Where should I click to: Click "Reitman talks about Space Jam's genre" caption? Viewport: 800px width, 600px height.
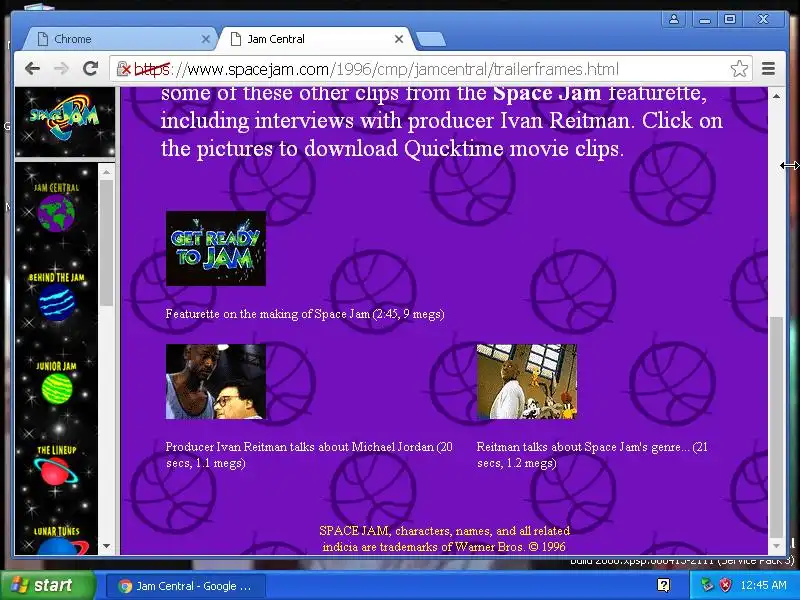592,455
